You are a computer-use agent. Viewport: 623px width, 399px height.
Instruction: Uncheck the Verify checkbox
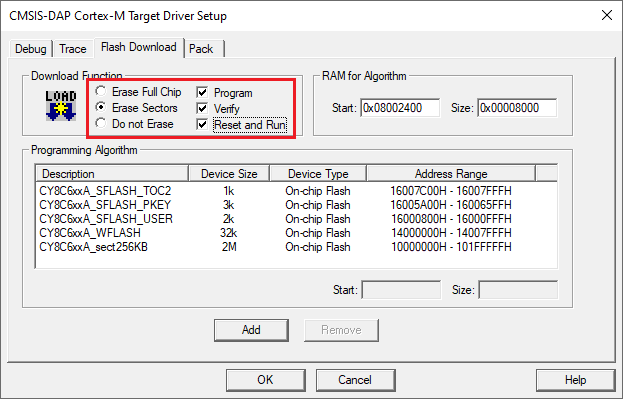[202, 108]
